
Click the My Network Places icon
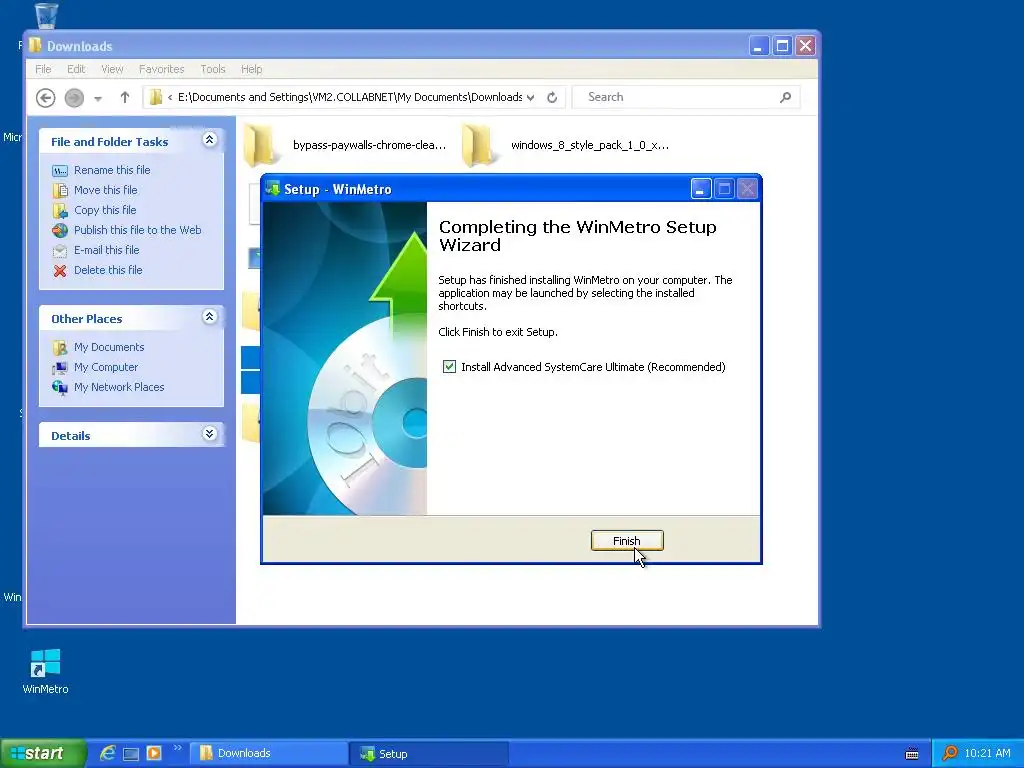(59, 388)
